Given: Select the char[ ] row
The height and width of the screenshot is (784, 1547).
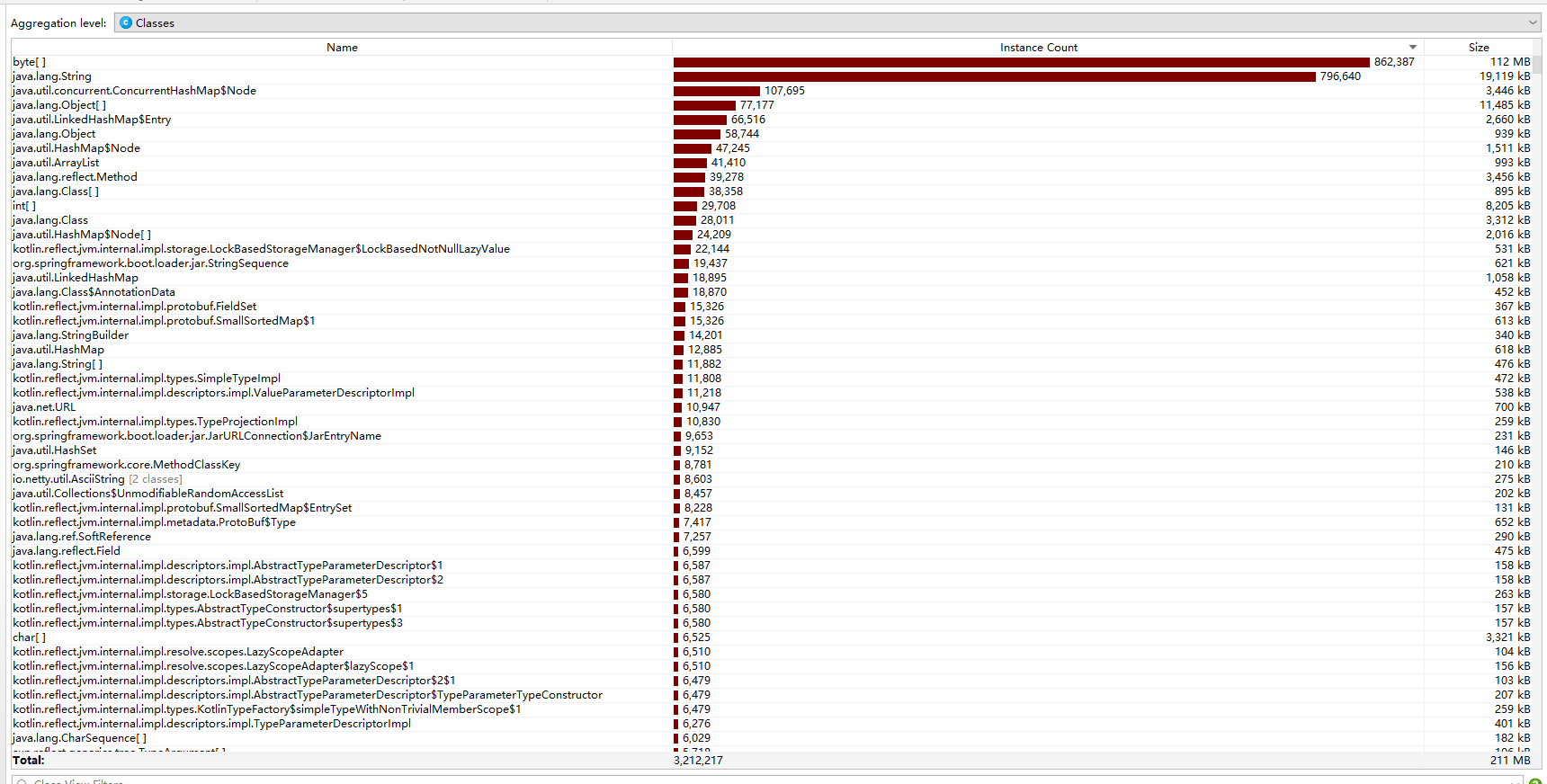Looking at the screenshot, I should [x=772, y=637].
